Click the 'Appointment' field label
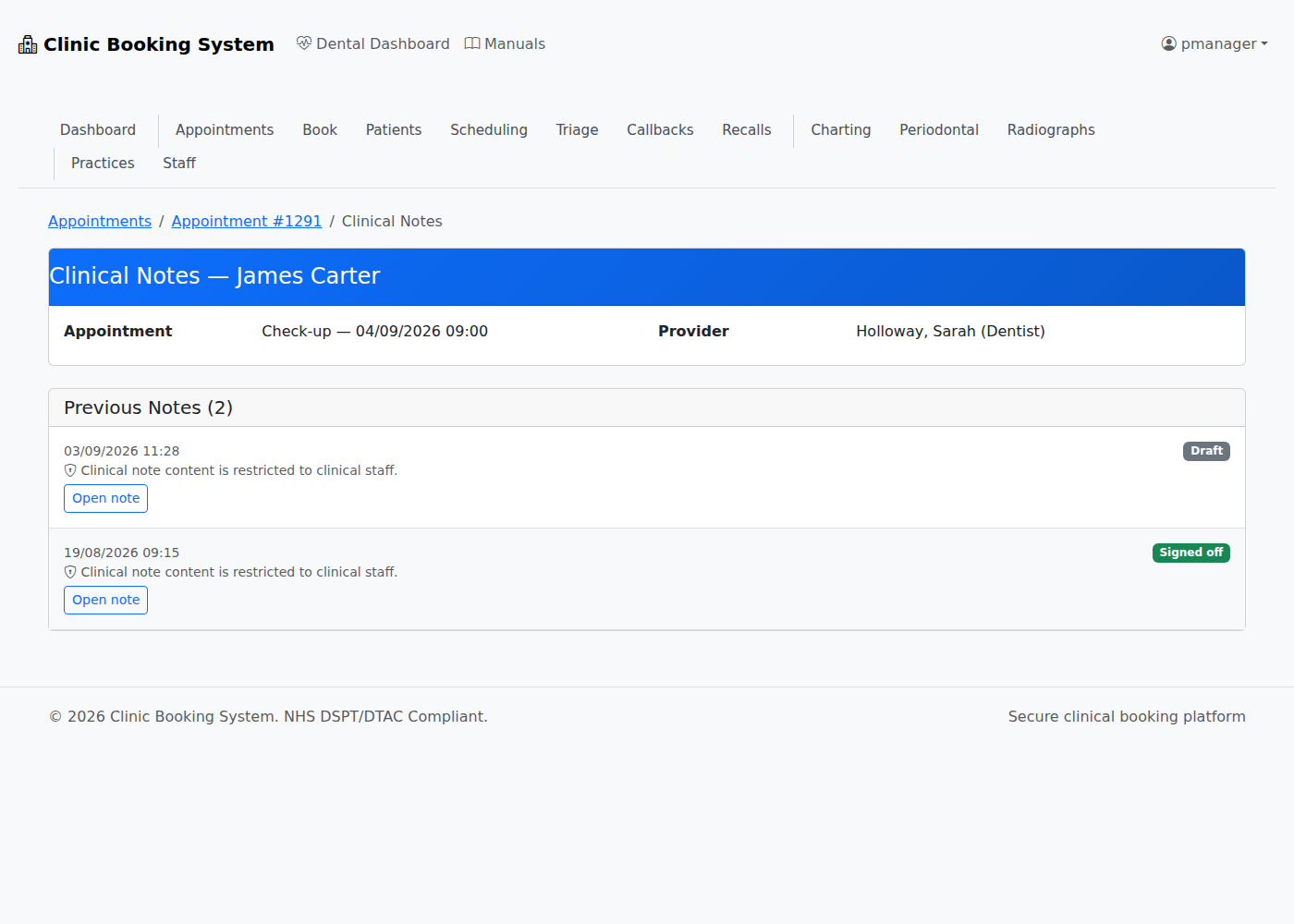The image size is (1294, 924). [x=118, y=331]
